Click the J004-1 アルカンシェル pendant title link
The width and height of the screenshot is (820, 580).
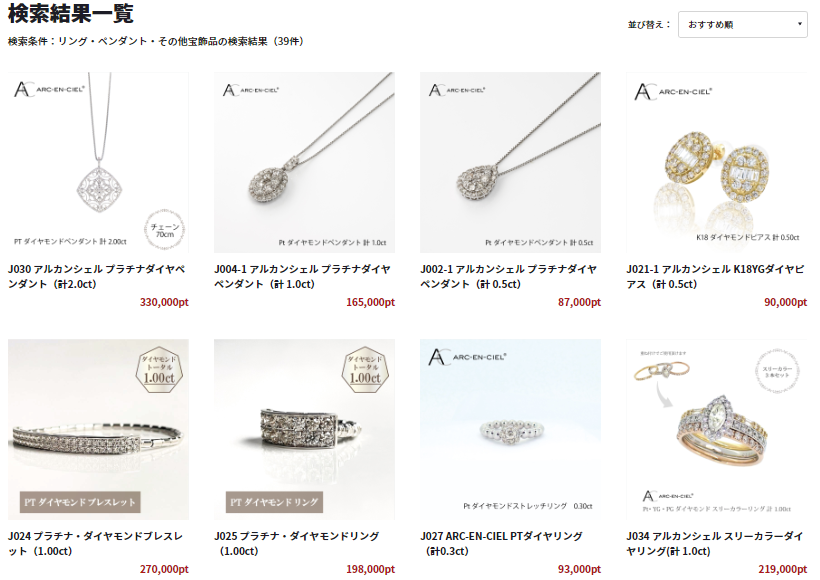click(302, 277)
